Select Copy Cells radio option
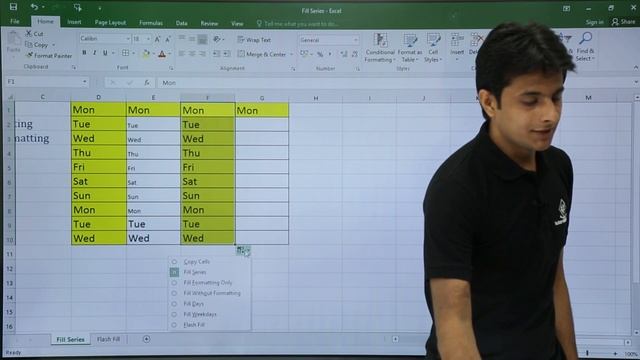 click(x=174, y=262)
